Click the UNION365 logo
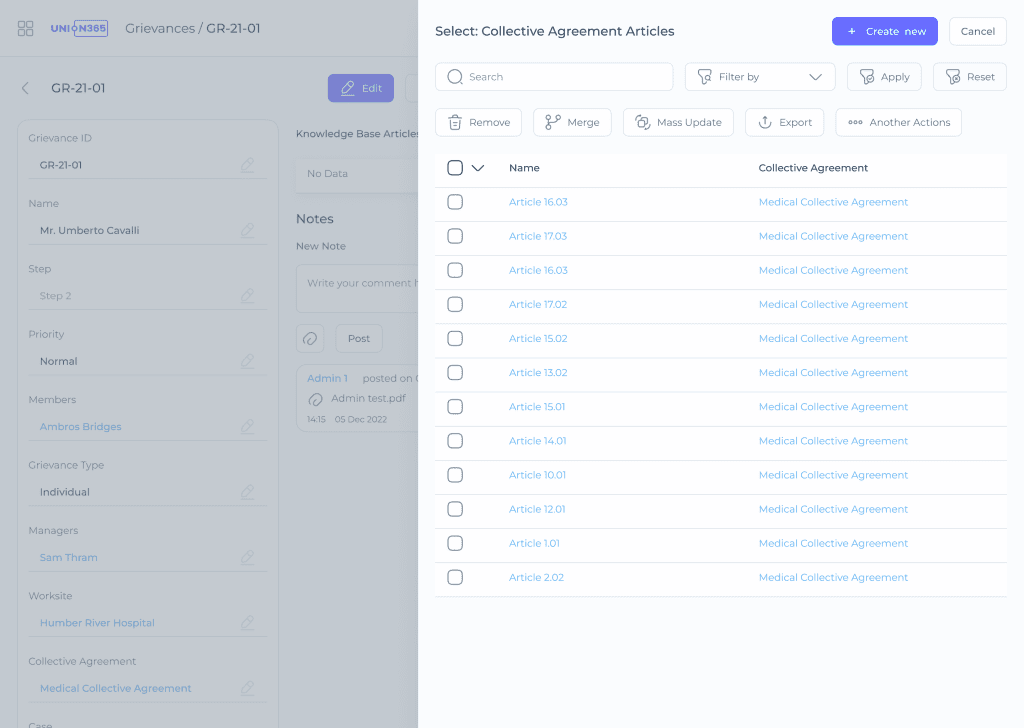 click(x=79, y=28)
